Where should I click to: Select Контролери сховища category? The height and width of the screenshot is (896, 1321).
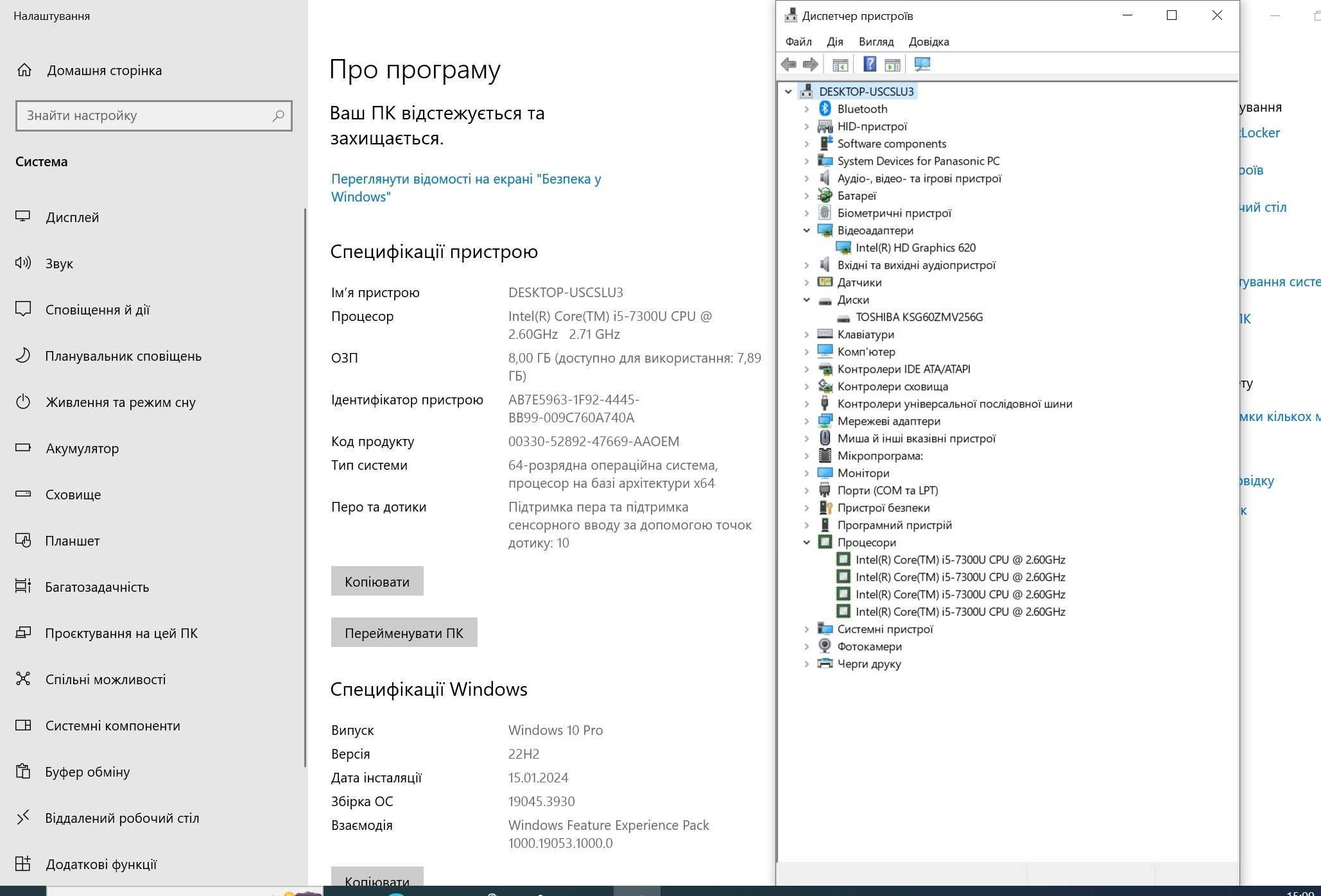[892, 386]
